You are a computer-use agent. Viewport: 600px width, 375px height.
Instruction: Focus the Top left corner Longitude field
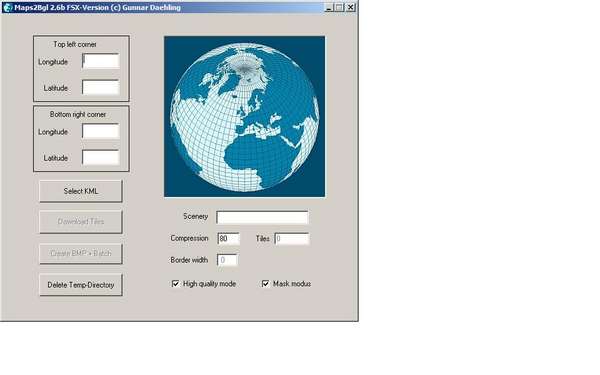coord(101,61)
